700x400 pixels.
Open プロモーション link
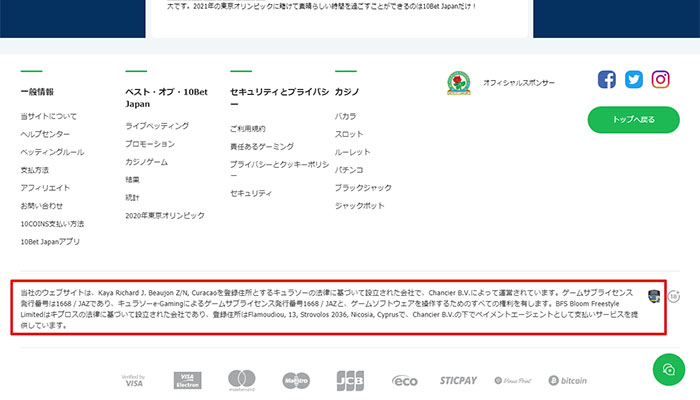[x=150, y=144]
